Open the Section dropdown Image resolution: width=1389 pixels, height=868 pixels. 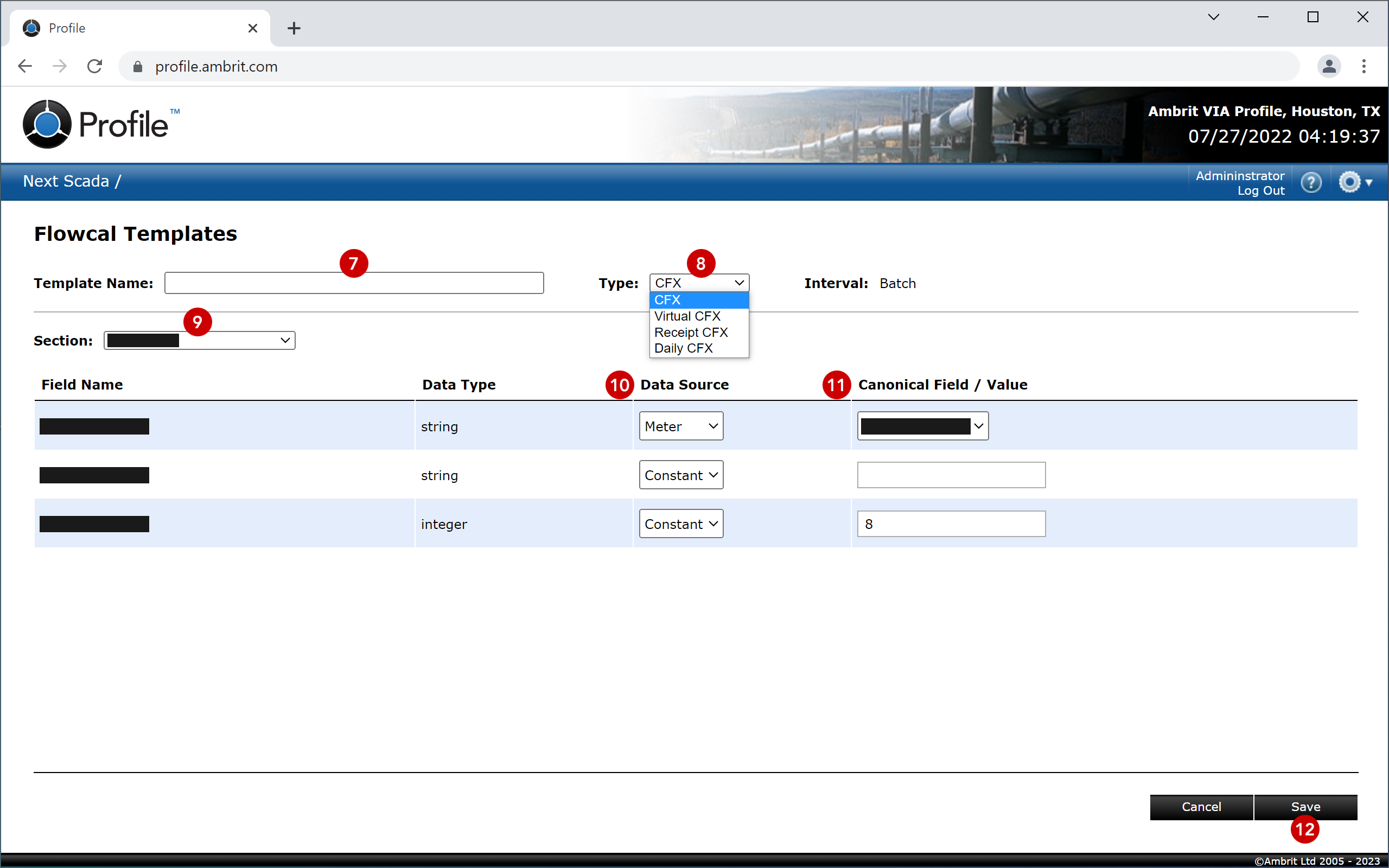[x=199, y=341]
